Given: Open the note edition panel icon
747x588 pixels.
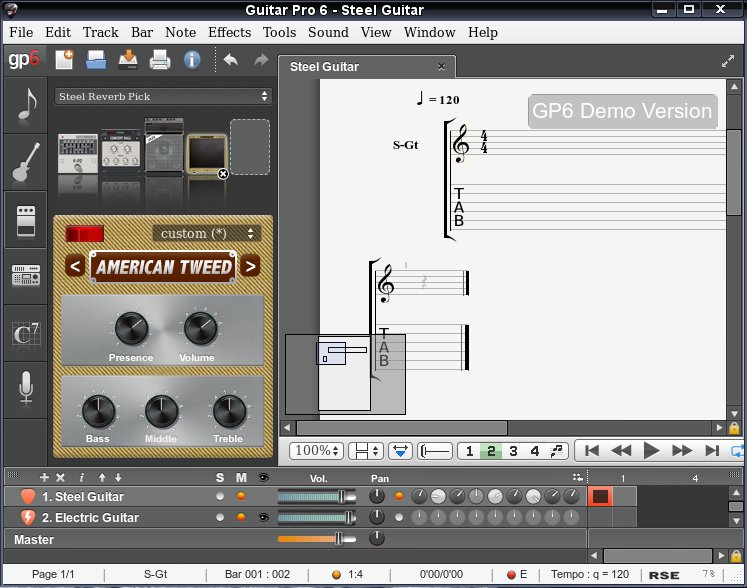Looking at the screenshot, I should (x=26, y=106).
